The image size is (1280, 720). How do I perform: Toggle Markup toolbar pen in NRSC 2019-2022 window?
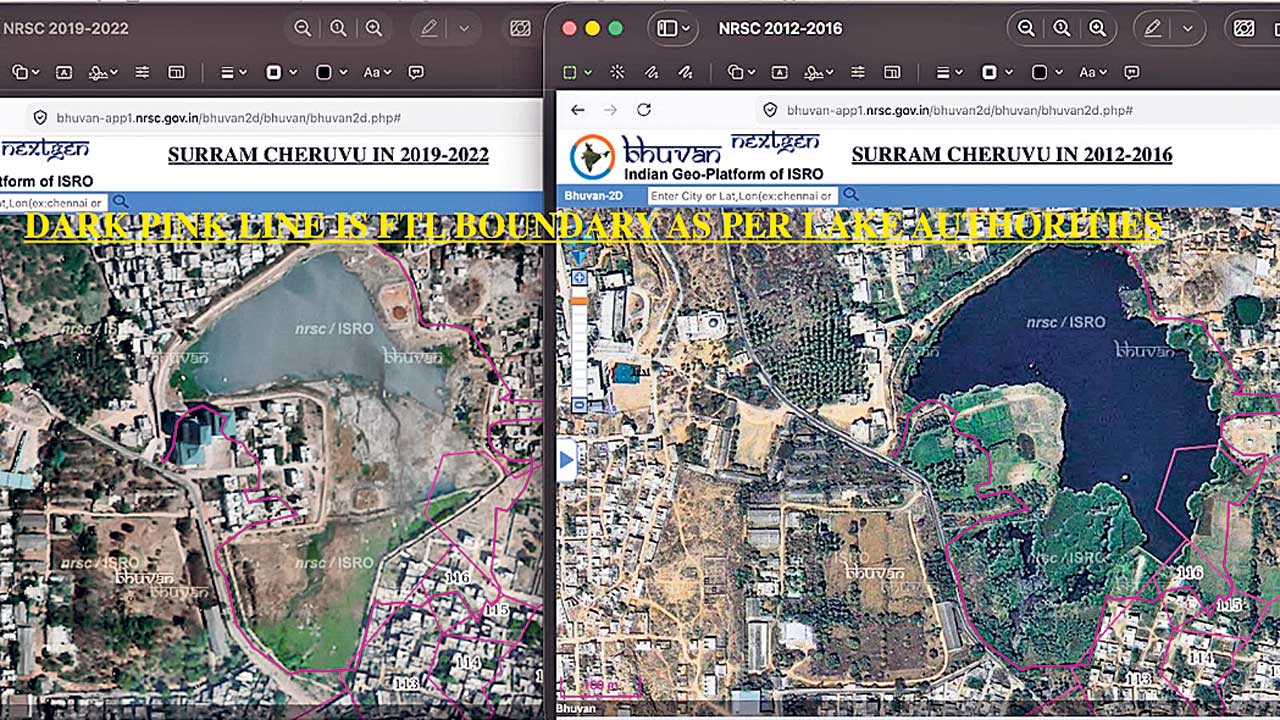pyautogui.click(x=430, y=29)
